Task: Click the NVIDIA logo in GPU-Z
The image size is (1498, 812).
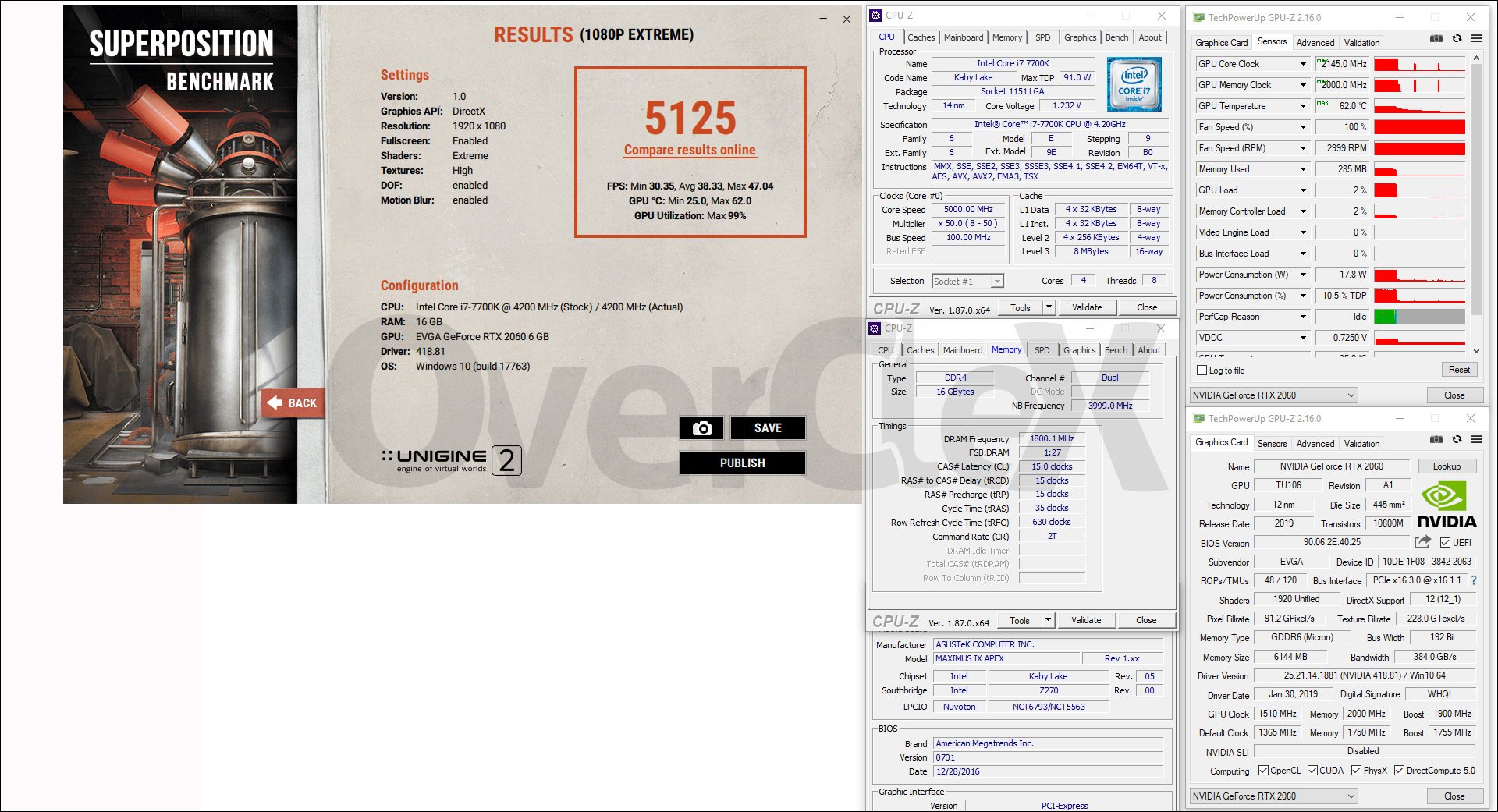Action: pyautogui.click(x=1446, y=505)
